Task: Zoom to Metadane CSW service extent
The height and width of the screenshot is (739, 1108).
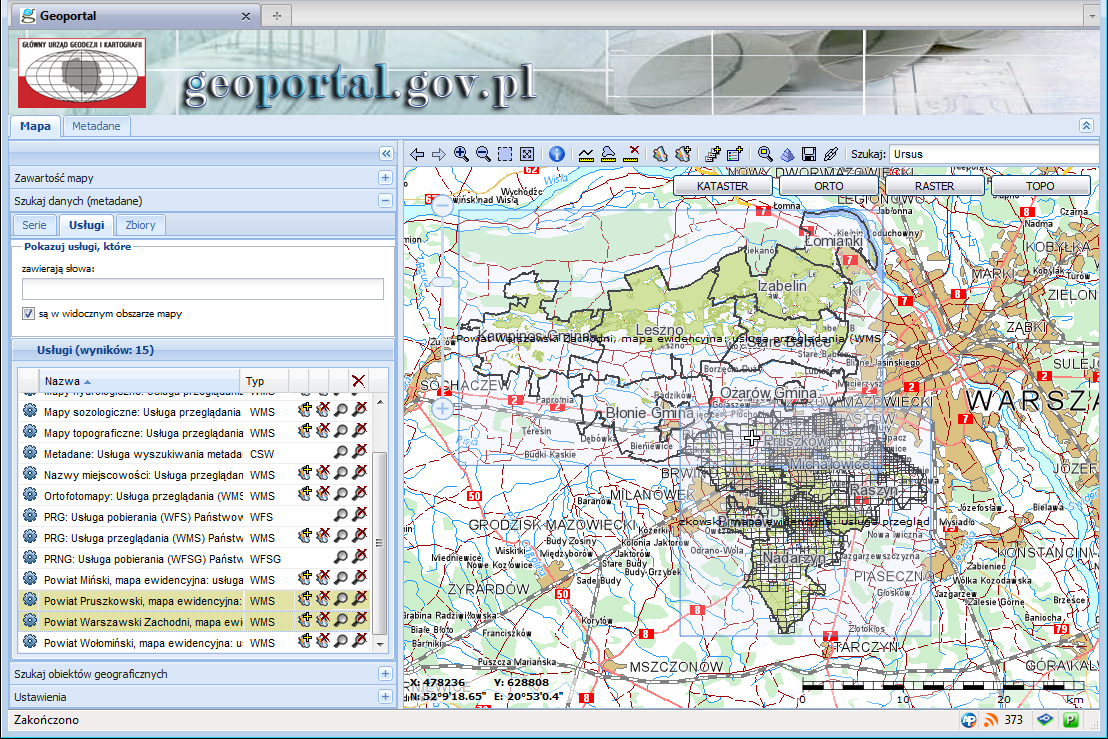Action: [341, 452]
